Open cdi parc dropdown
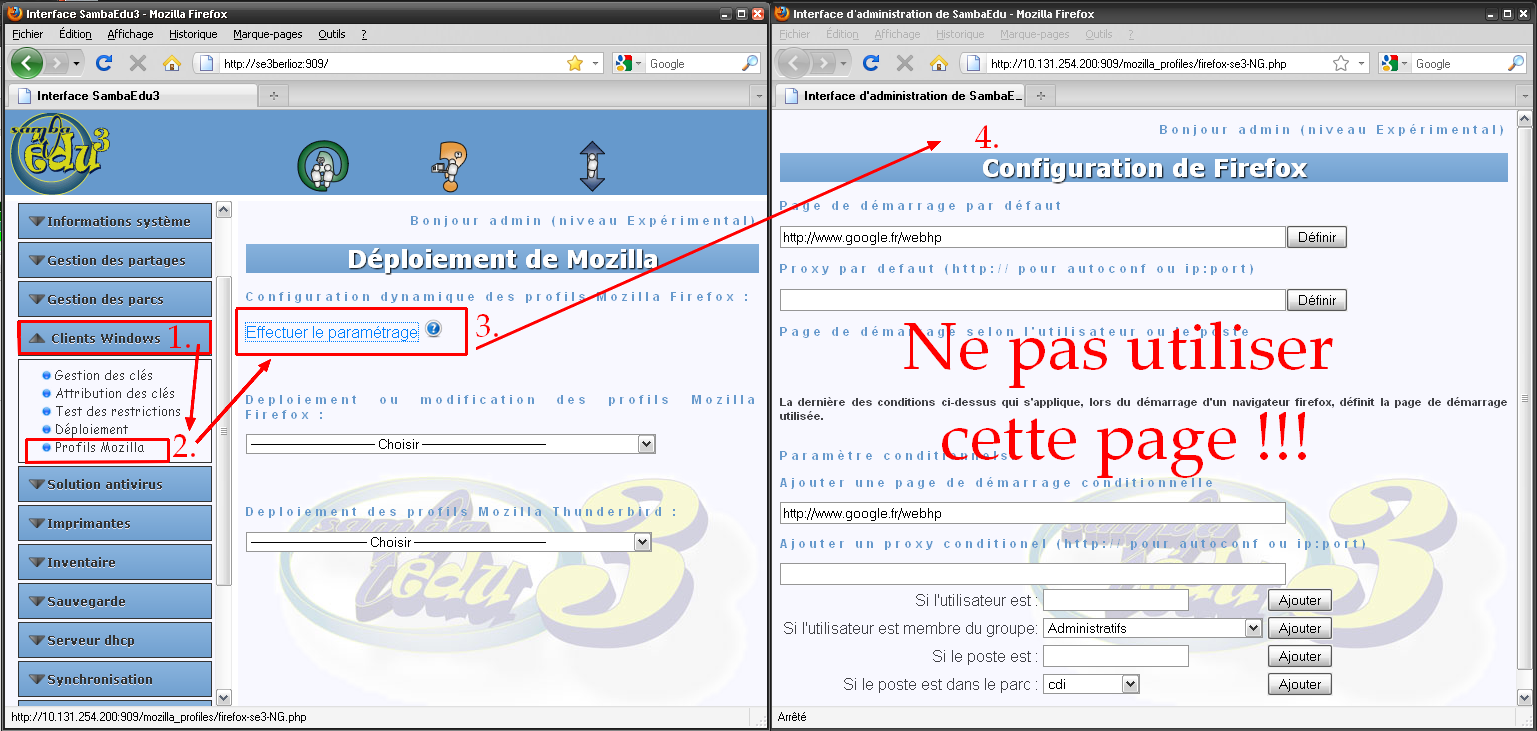This screenshot has height=731, width=1537. tap(1091, 684)
